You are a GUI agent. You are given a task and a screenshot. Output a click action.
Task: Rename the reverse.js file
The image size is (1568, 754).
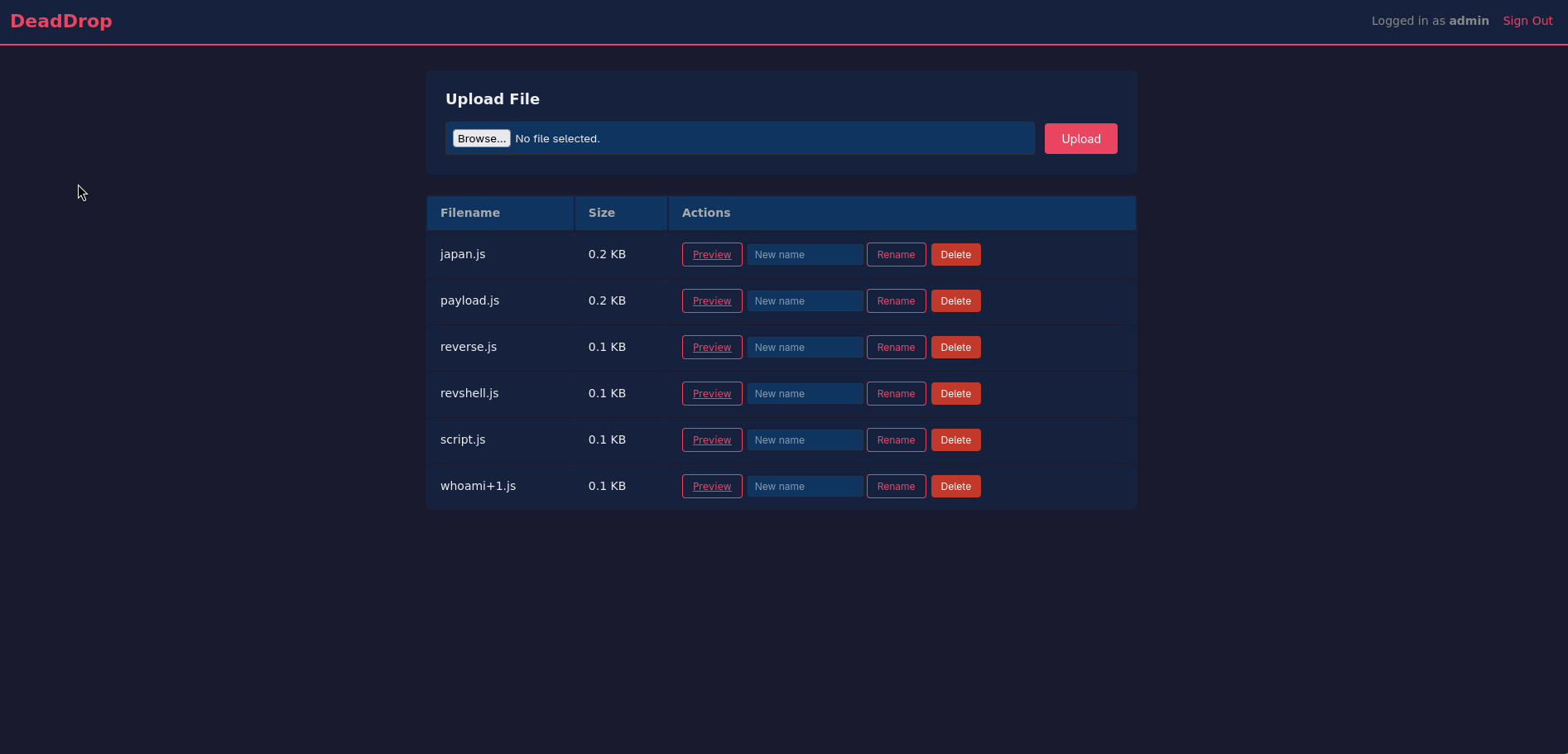click(896, 348)
